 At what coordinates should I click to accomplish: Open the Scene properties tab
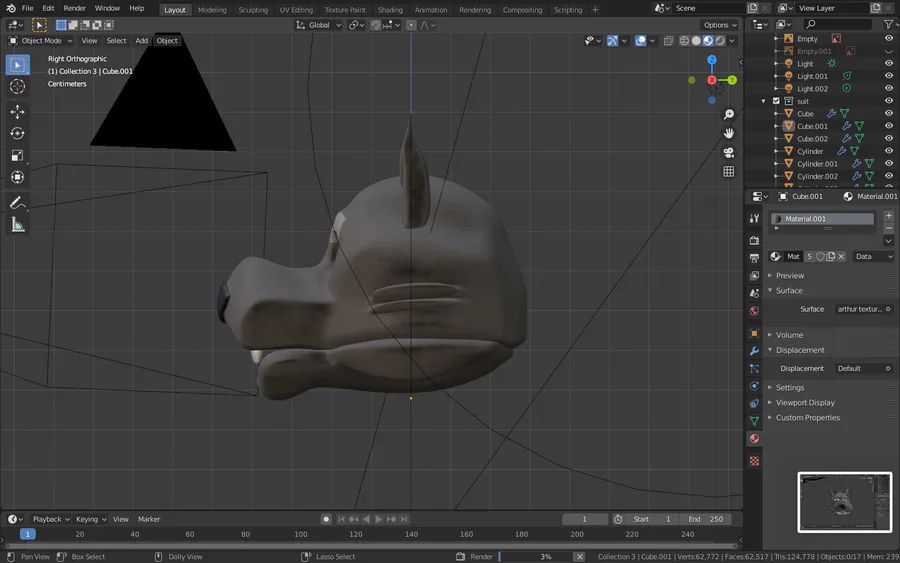pos(754,293)
